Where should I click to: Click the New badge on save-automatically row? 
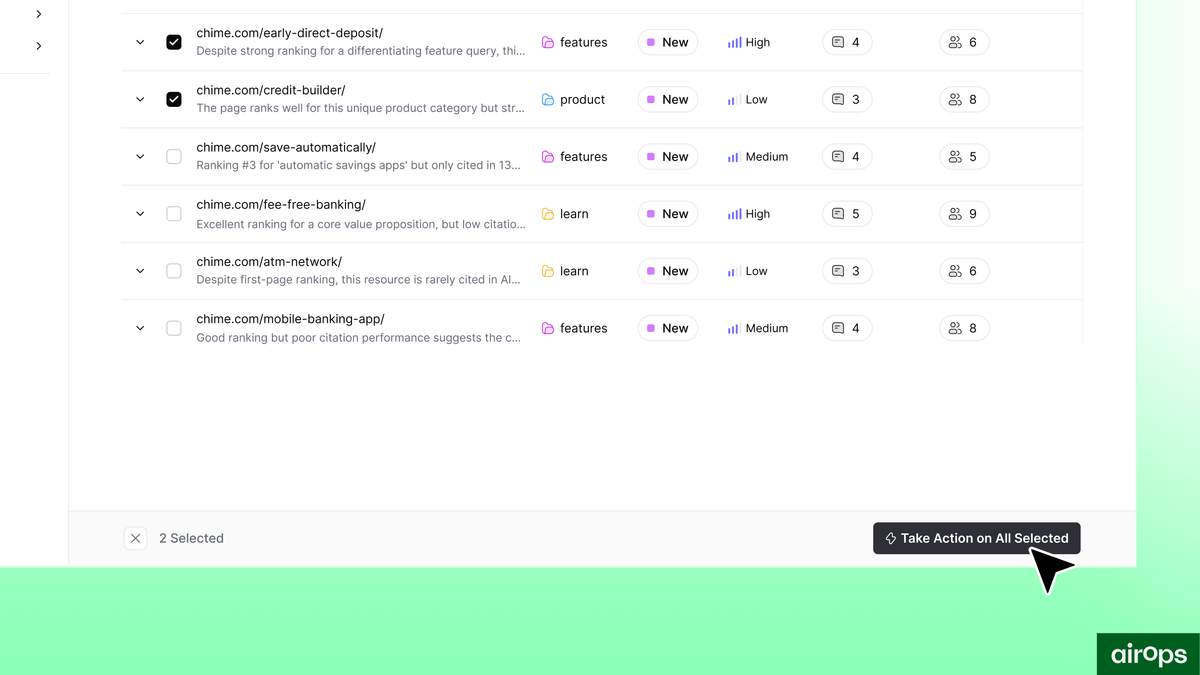click(667, 156)
